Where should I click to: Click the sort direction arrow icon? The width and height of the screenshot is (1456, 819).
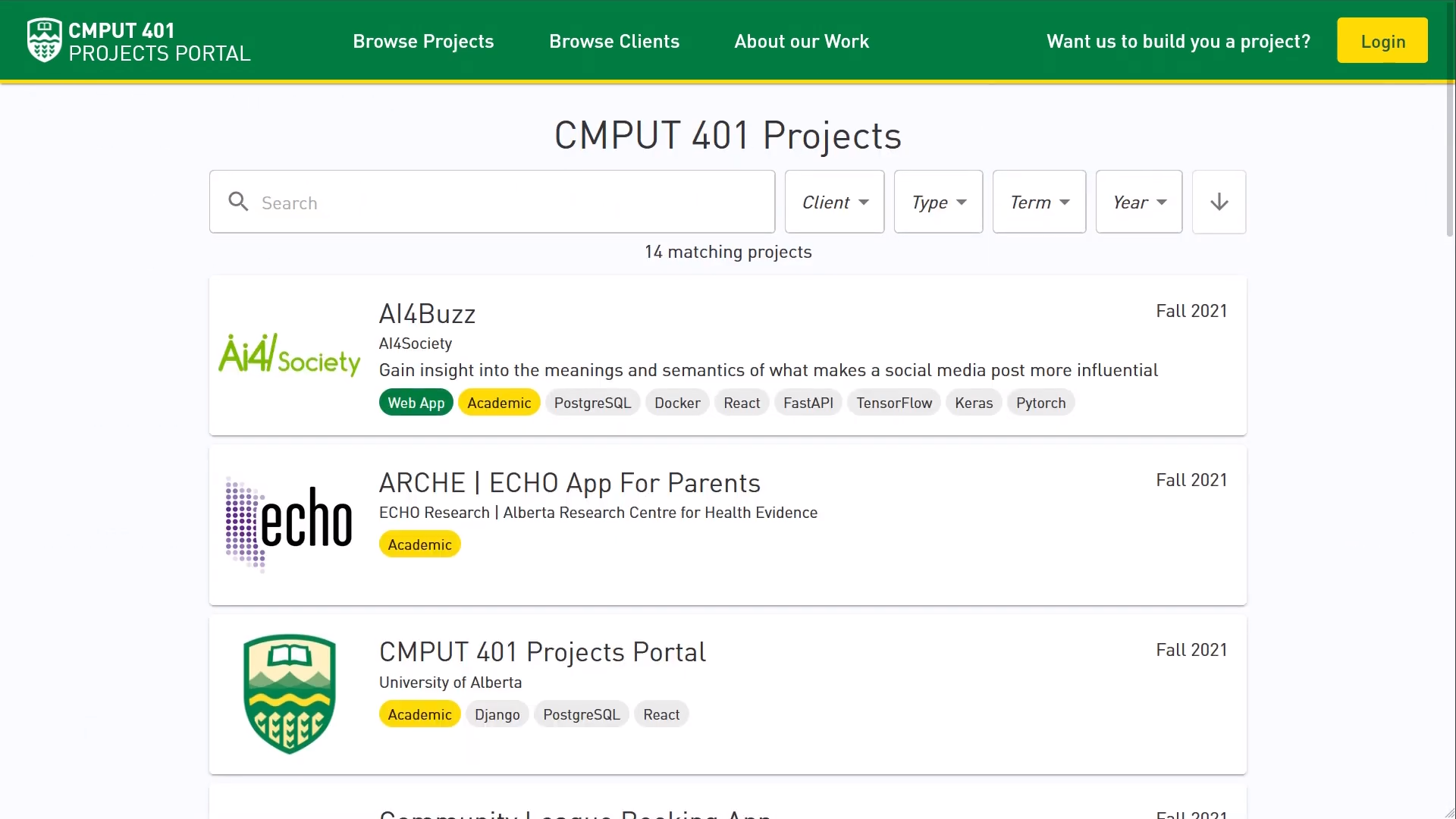(1219, 202)
